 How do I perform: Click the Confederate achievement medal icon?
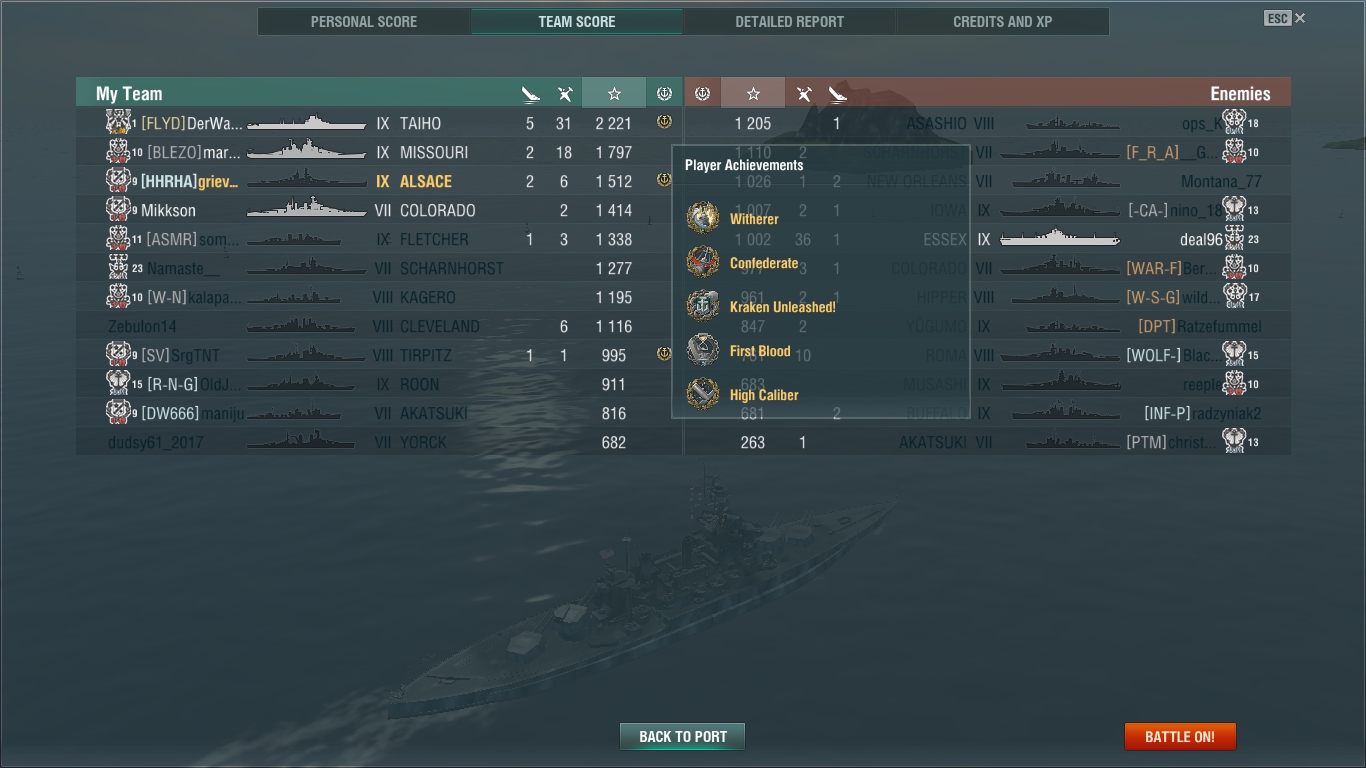click(703, 262)
